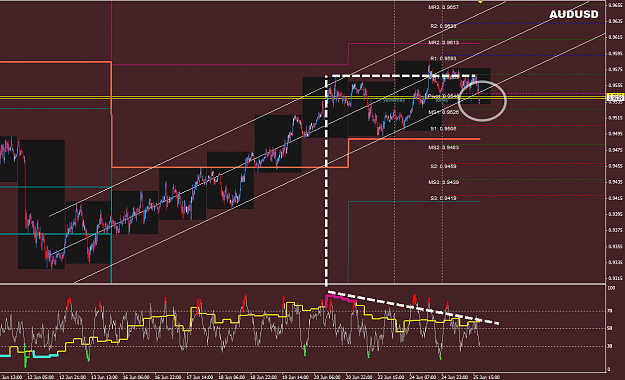Click the 0.9415 price axis value
The width and height of the screenshot is (625, 380).
coord(615,198)
